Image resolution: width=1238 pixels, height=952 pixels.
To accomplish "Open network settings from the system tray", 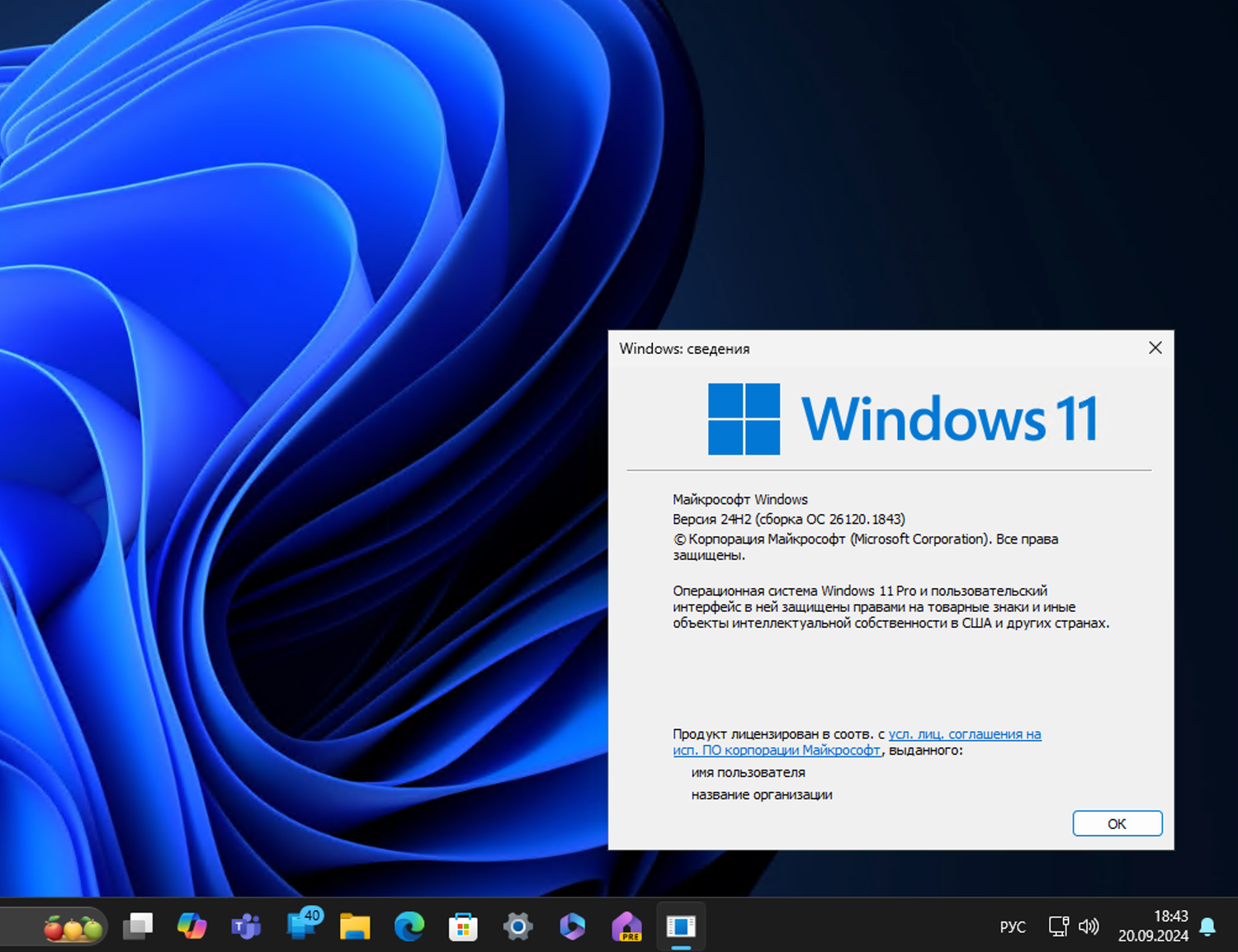I will [1058, 926].
